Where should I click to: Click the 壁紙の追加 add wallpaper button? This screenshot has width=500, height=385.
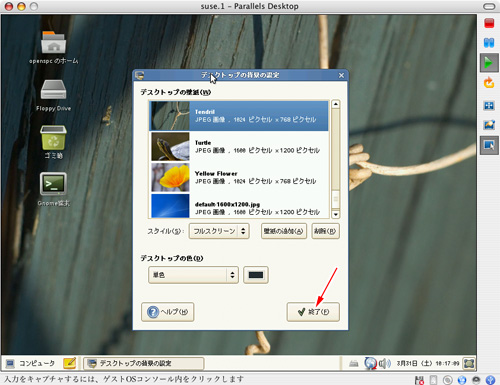point(284,231)
